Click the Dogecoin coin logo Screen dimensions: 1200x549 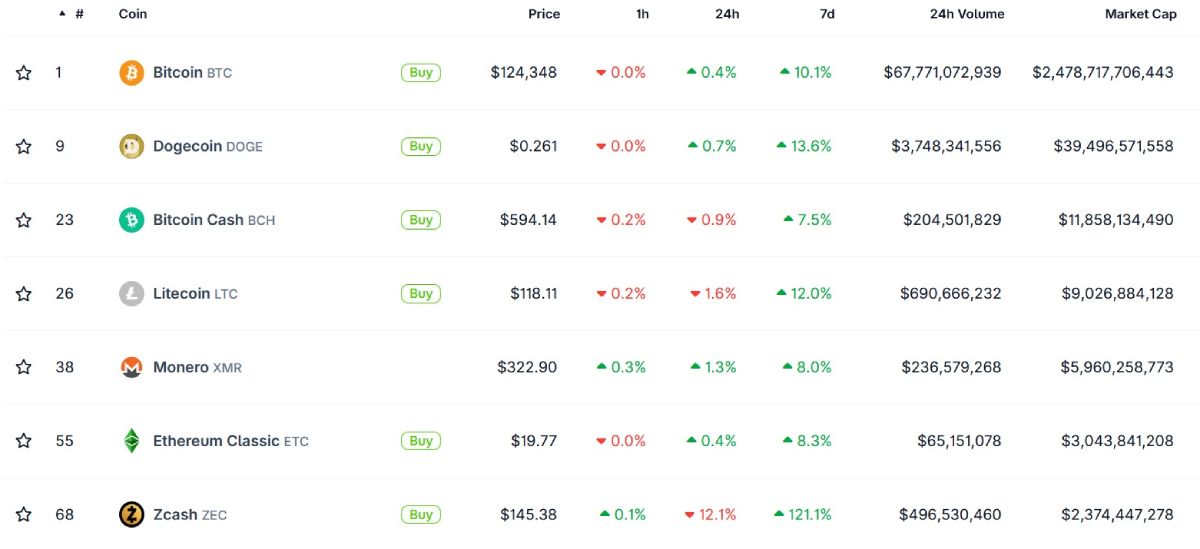[131, 146]
